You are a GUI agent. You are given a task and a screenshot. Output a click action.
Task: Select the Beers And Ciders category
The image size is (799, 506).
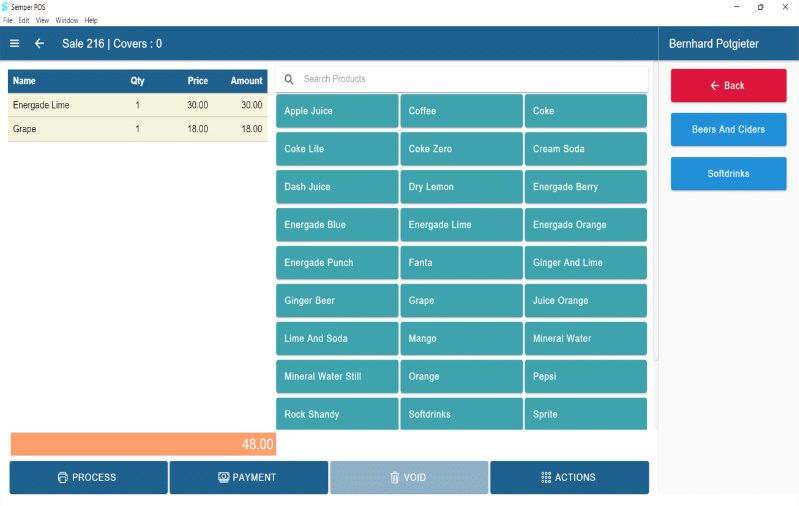(728, 129)
